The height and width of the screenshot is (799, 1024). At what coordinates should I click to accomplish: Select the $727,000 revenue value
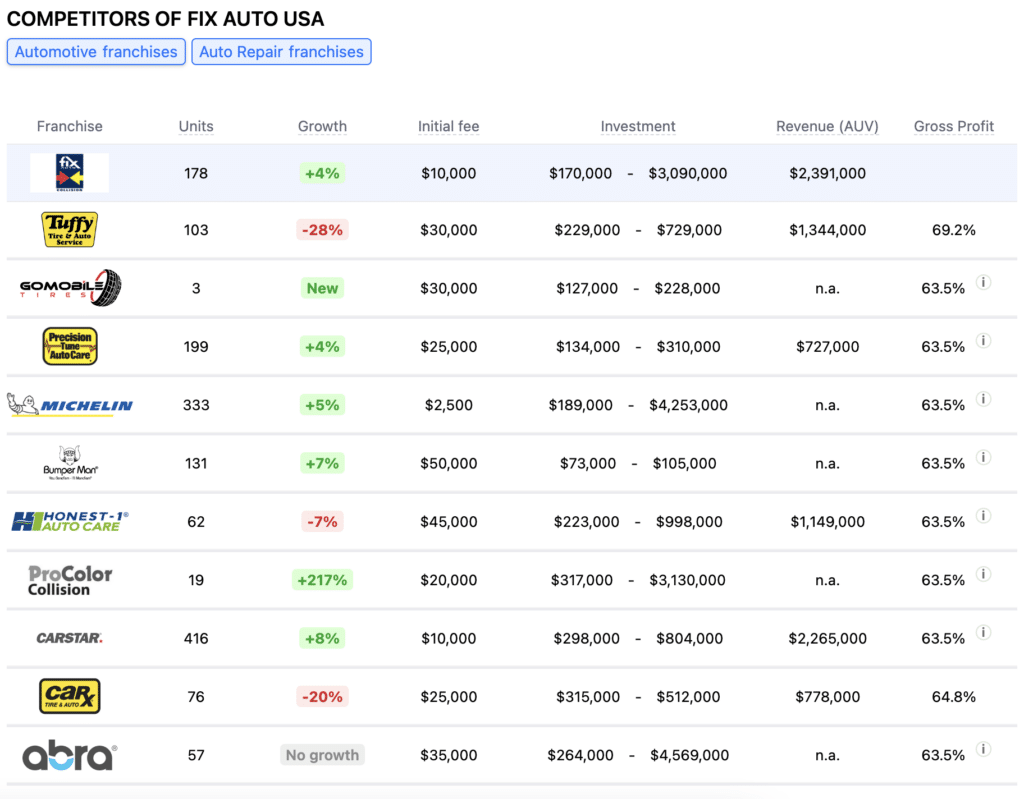pyautogui.click(x=827, y=347)
